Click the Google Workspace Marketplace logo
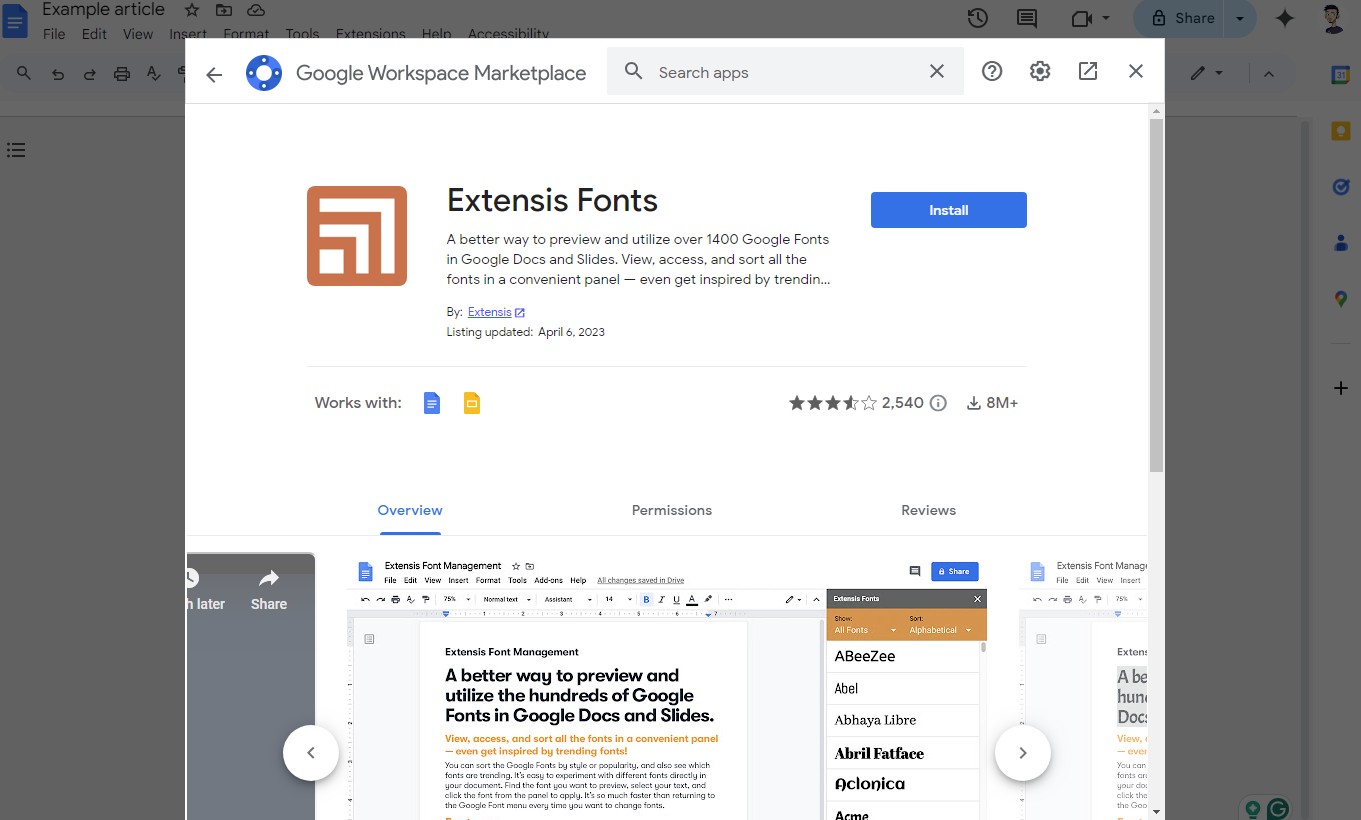1361x820 pixels. 264,73
